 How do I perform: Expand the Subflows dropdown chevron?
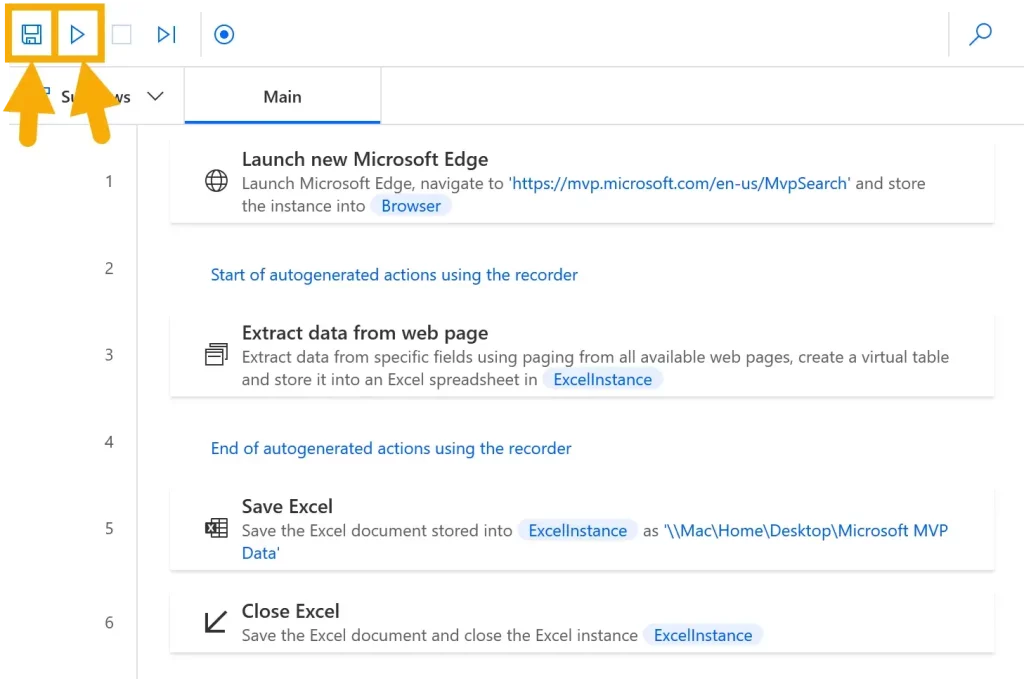(x=155, y=97)
